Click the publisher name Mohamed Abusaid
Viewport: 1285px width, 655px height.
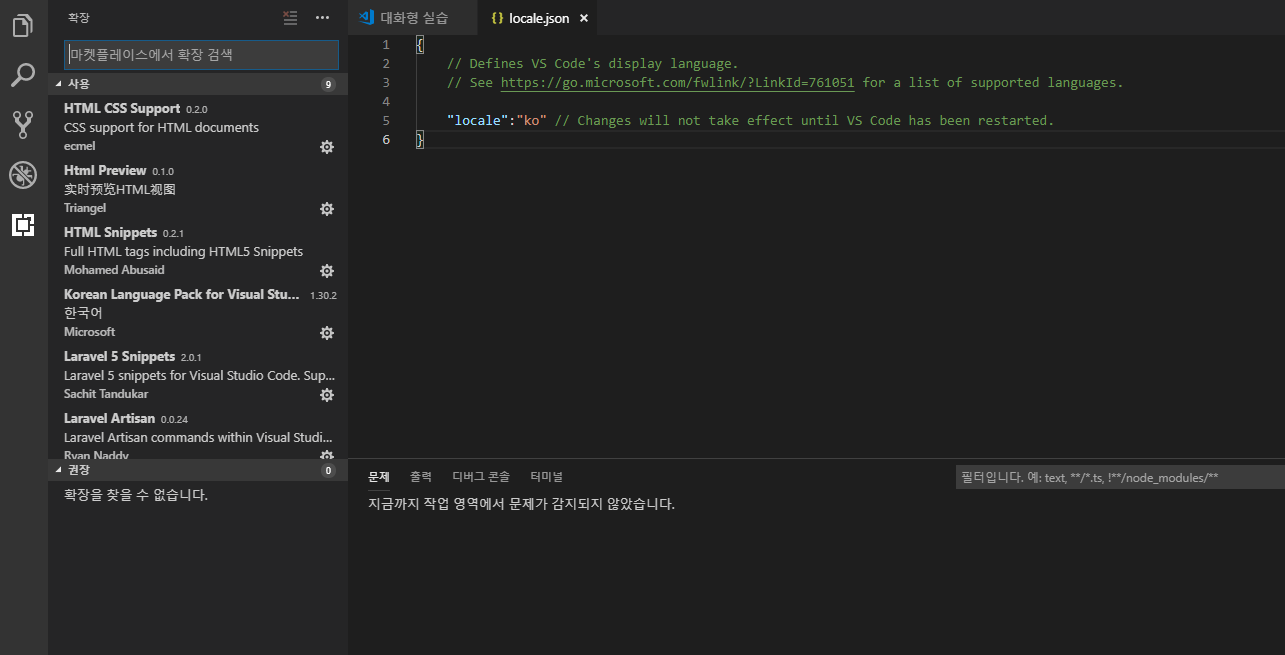114,270
